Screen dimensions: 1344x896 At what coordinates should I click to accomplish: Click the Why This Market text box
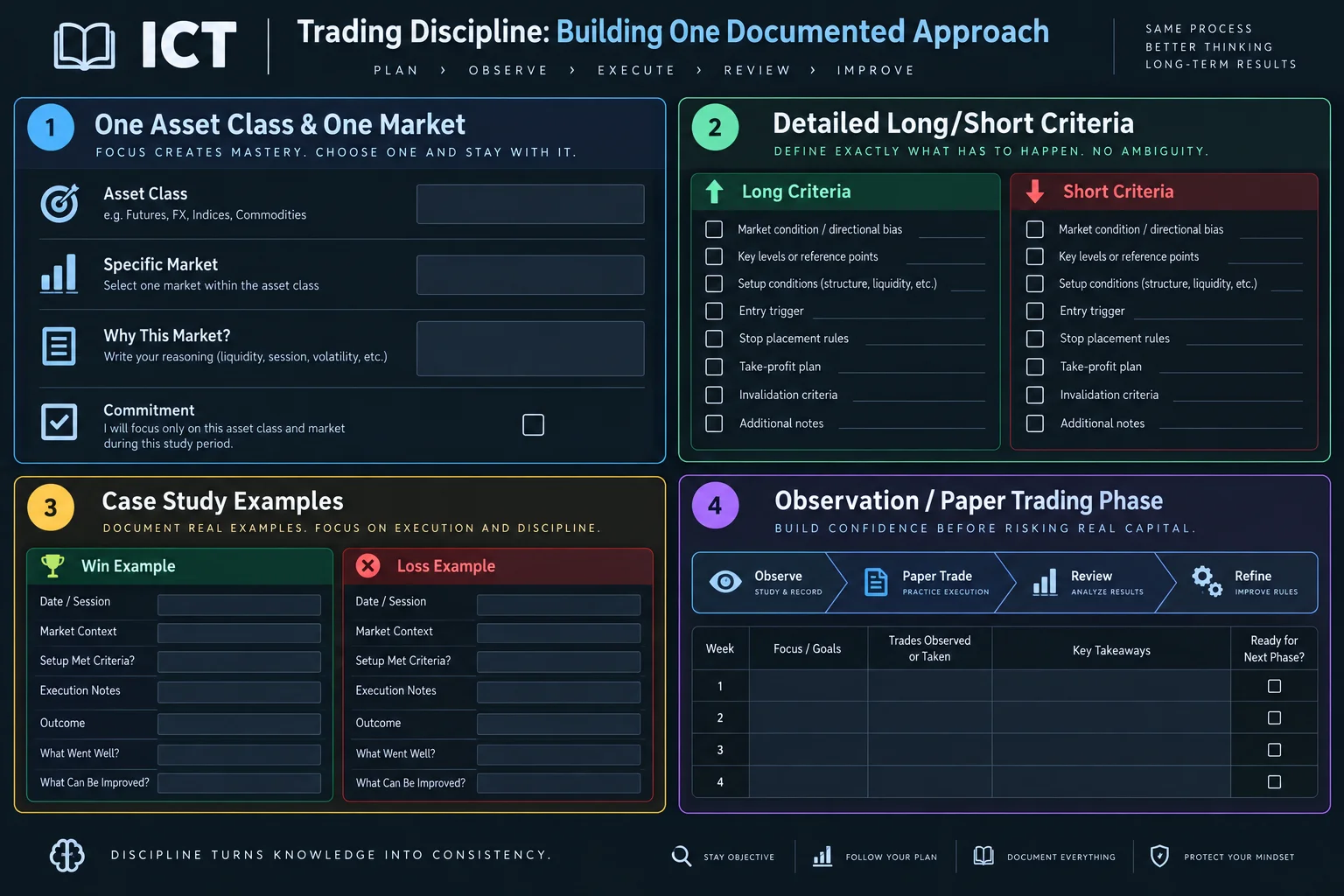530,348
